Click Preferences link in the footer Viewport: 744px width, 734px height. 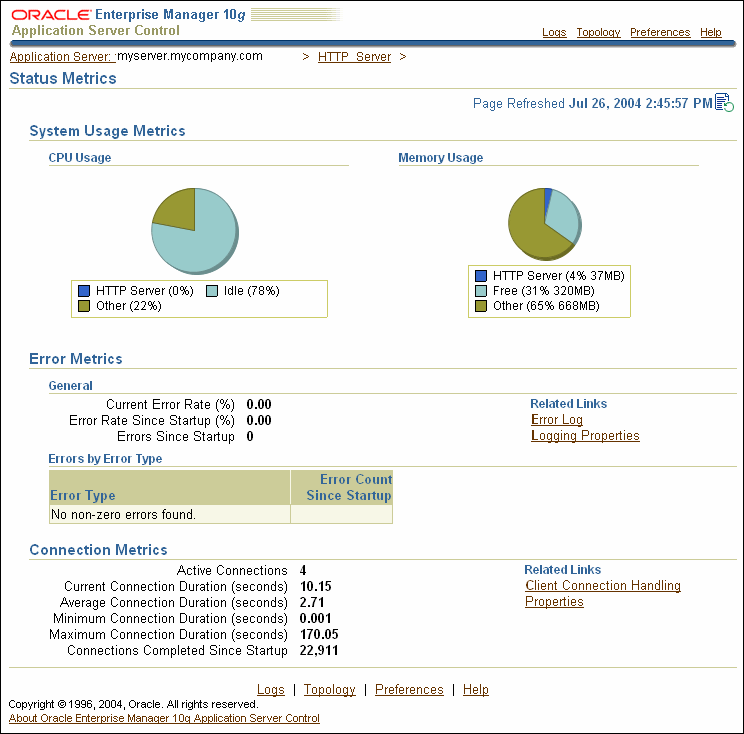[x=409, y=689]
